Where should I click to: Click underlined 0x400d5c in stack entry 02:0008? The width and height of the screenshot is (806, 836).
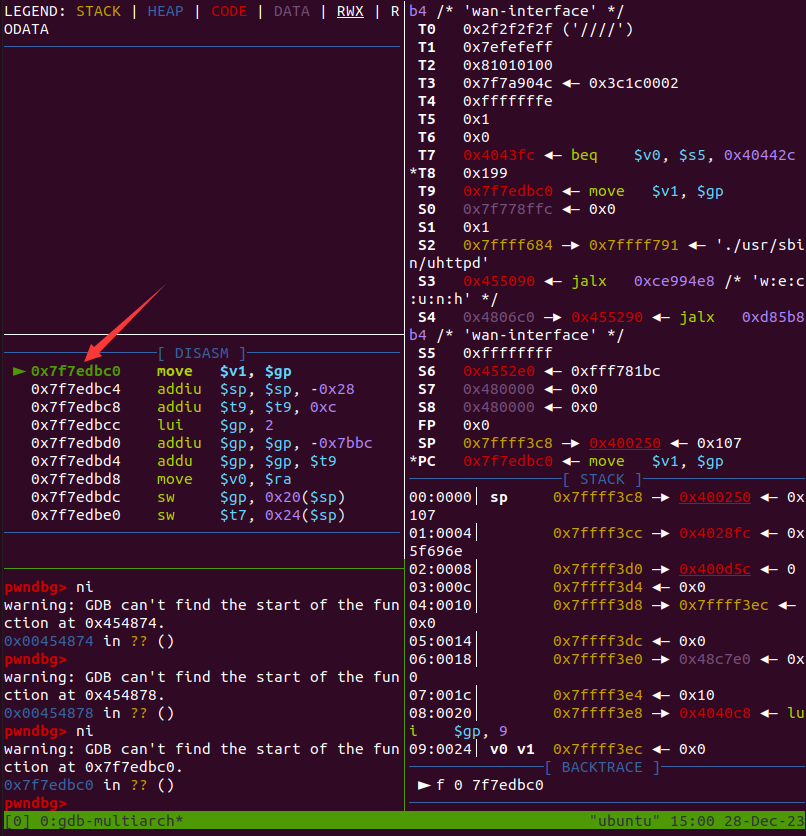[715, 569]
